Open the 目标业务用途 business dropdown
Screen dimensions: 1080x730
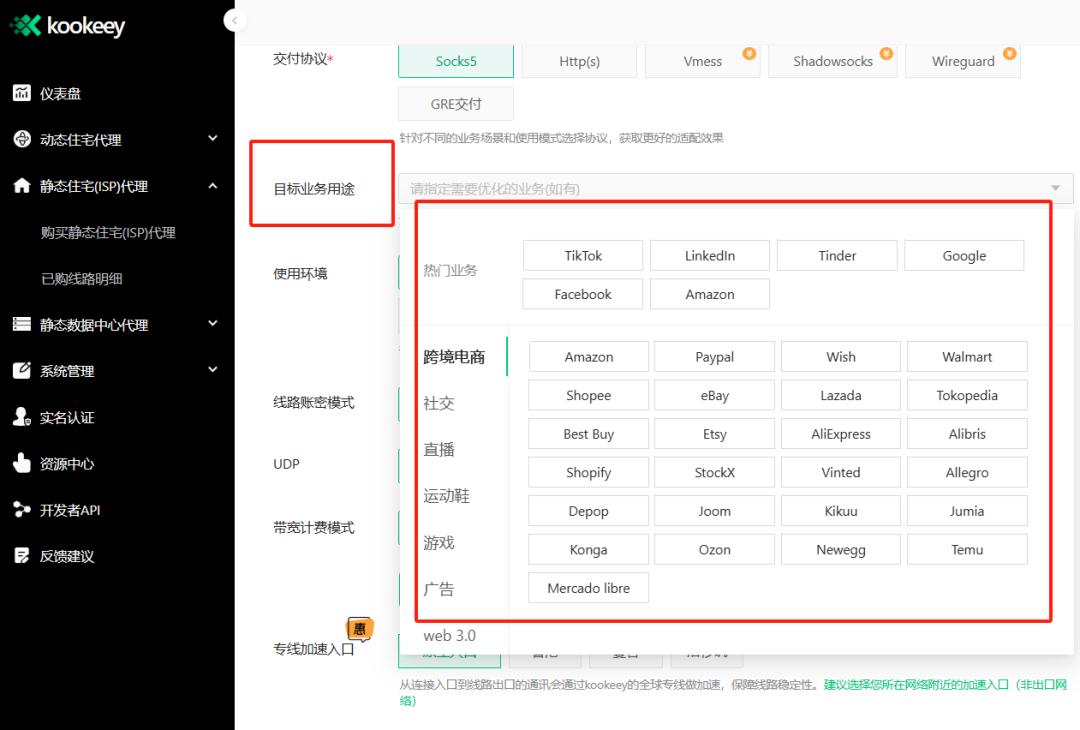736,189
